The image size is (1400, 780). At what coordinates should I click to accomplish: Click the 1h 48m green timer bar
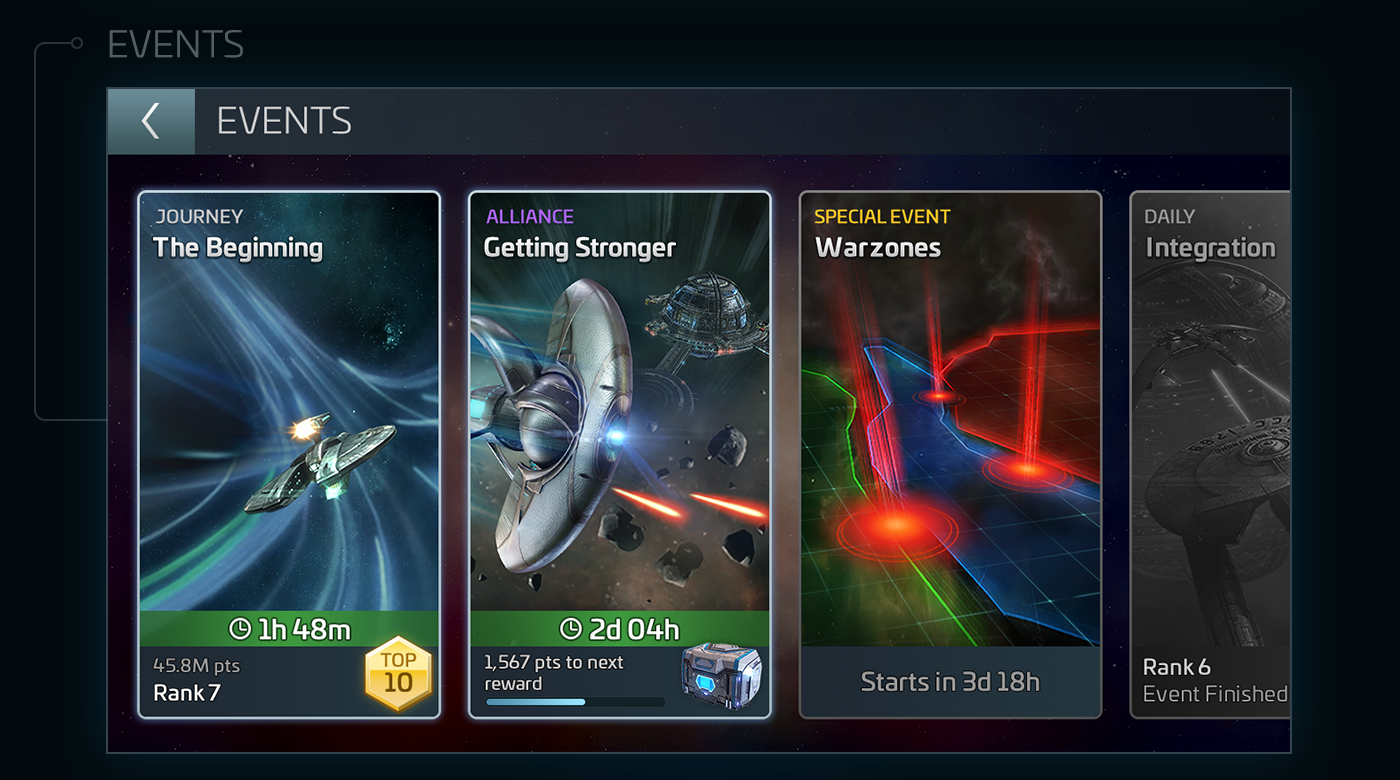click(289, 629)
